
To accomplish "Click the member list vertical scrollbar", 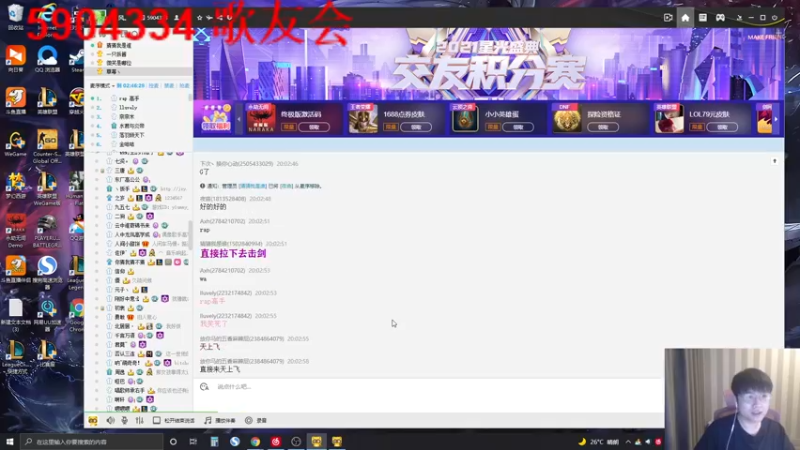I will click(190, 235).
